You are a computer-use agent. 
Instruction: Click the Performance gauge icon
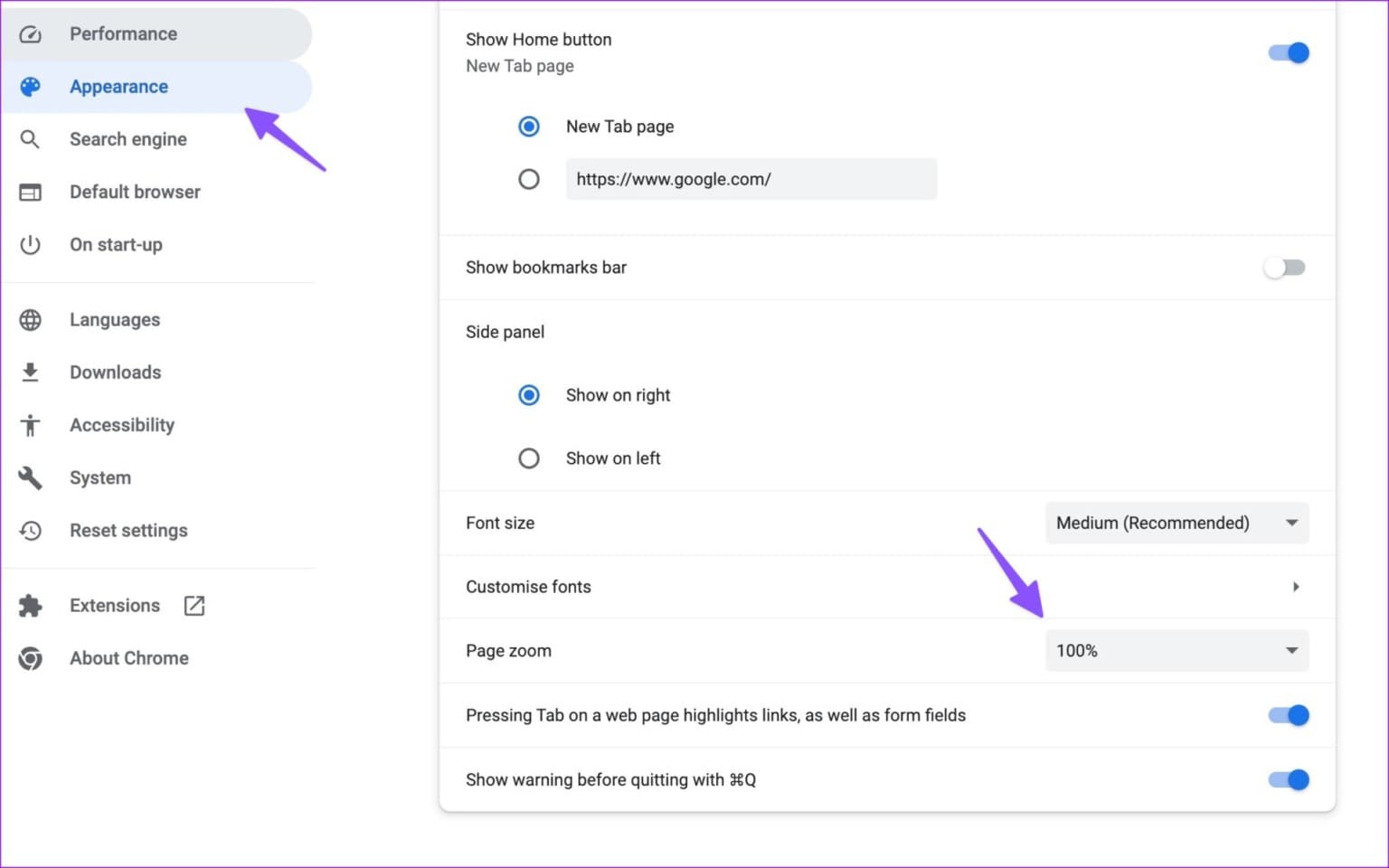click(x=31, y=34)
